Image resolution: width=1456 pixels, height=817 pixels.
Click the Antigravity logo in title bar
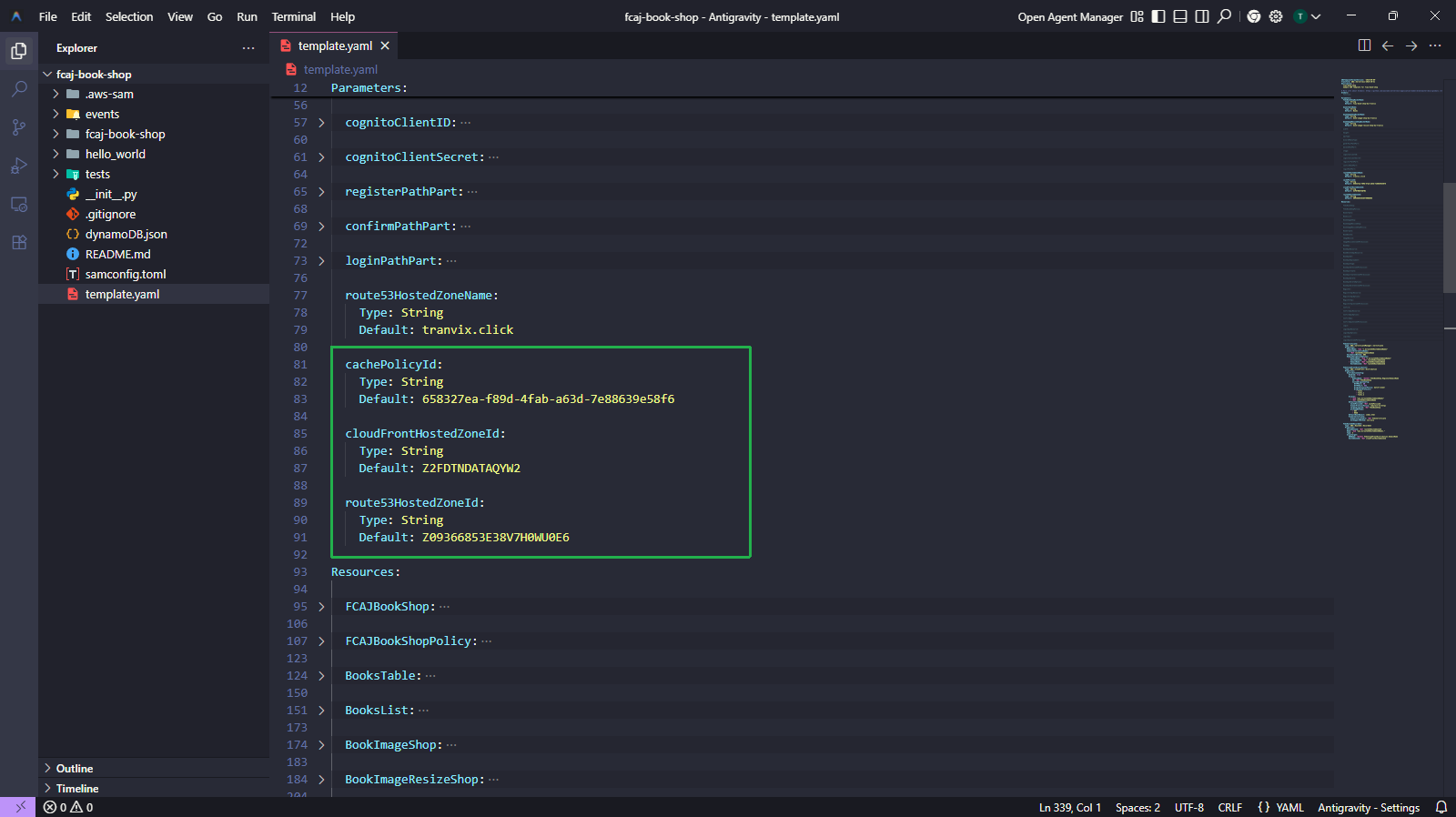pos(16,16)
